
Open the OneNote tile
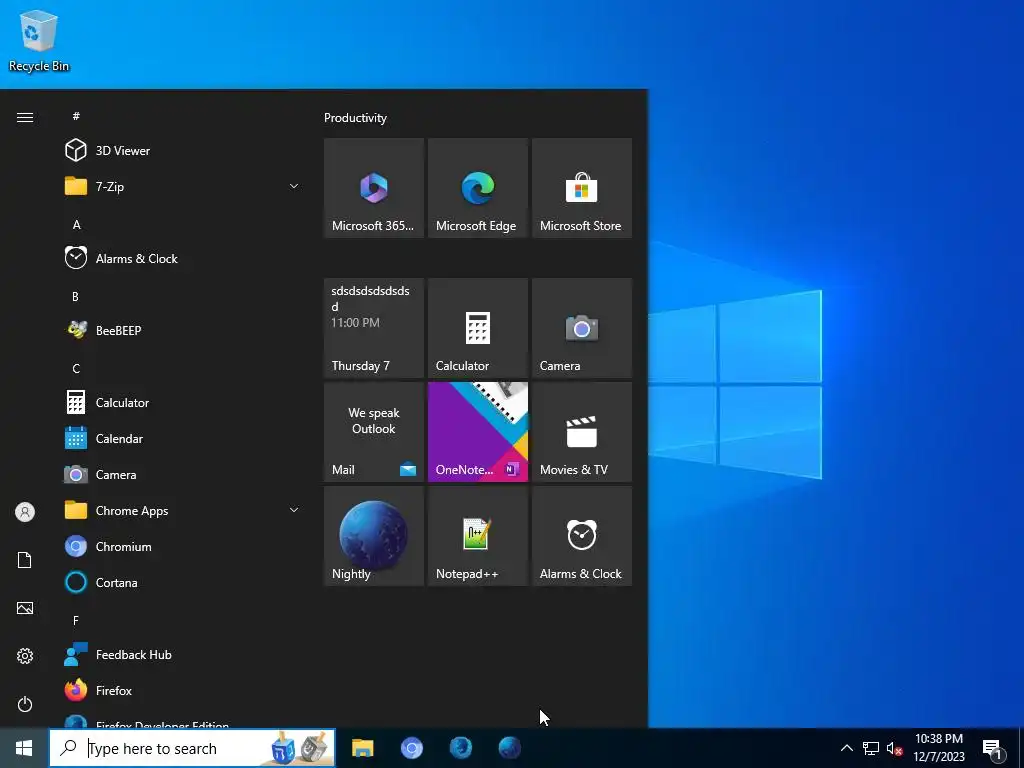[477, 432]
